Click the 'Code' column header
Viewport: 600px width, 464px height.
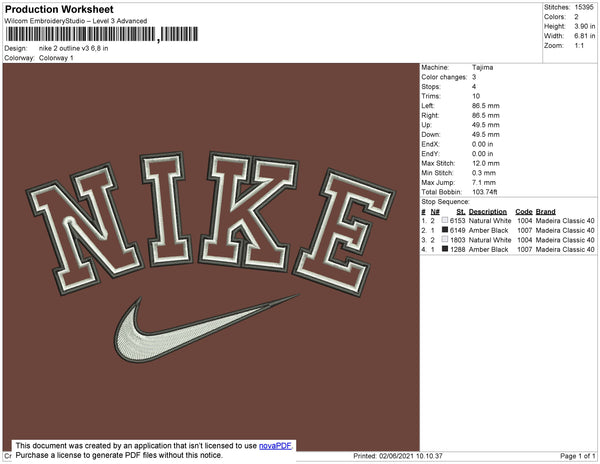pos(524,212)
